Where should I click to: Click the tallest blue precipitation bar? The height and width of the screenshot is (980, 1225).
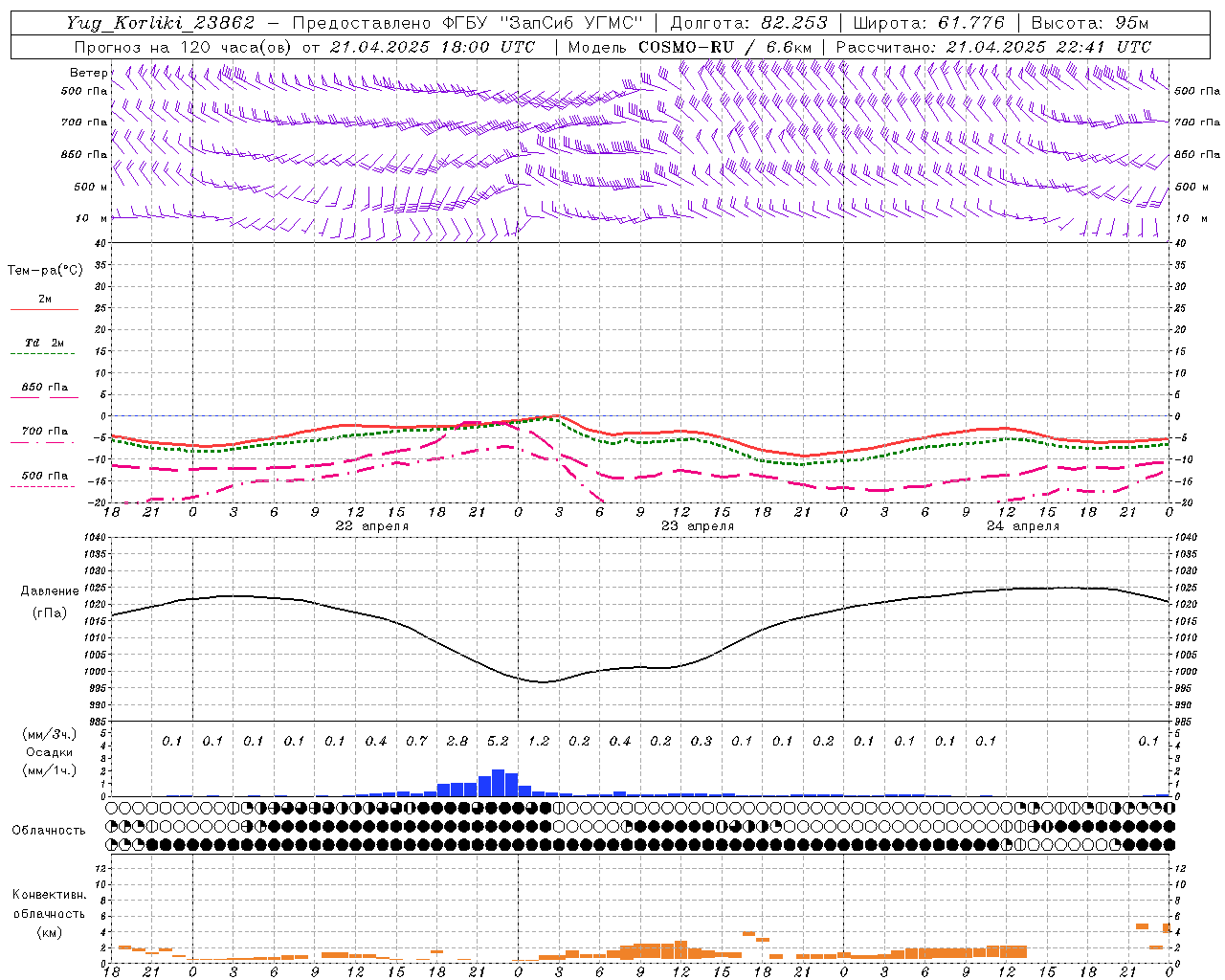pyautogui.click(x=498, y=783)
